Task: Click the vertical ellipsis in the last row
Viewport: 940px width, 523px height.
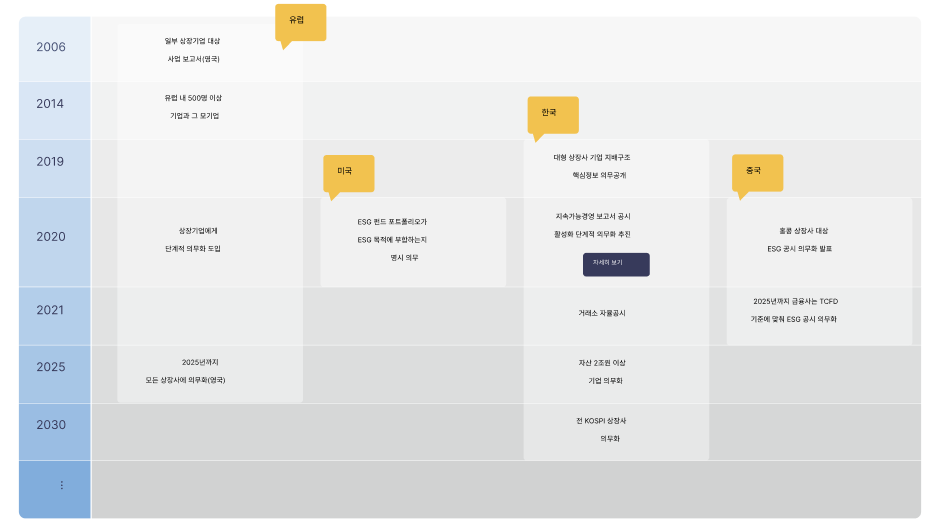Action: (61, 486)
